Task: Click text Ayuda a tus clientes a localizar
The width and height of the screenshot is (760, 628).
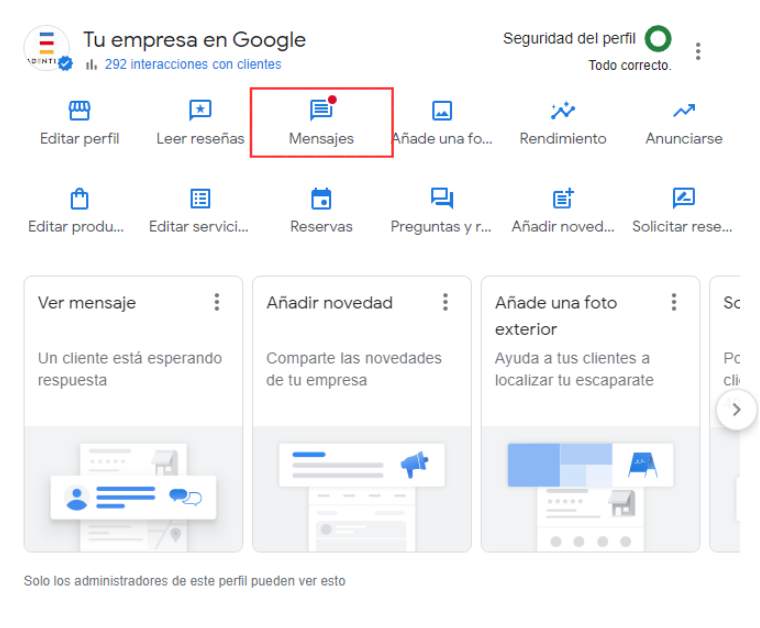Action: click(x=574, y=369)
